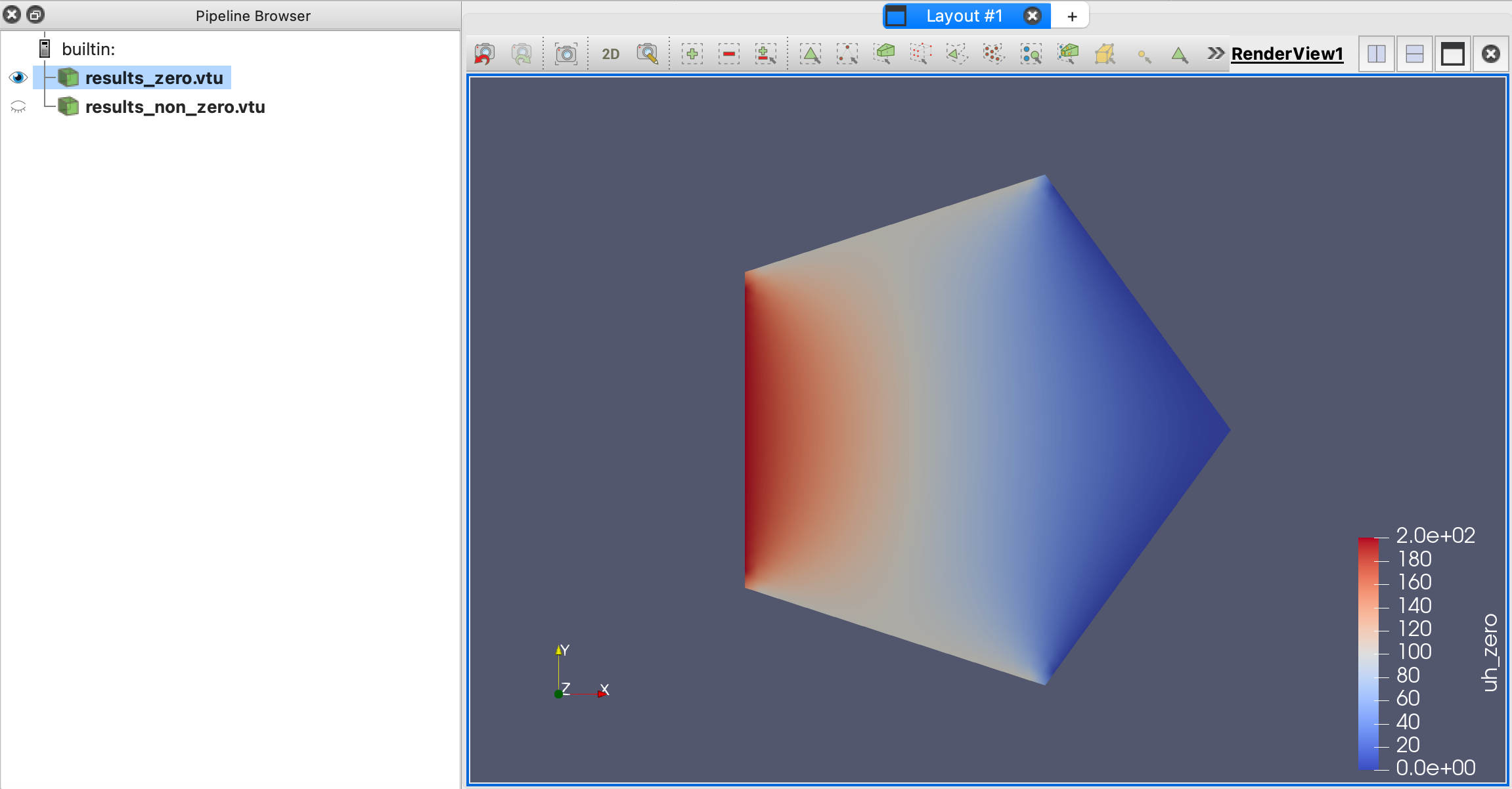
Task: Click the RenderView1 title label
Action: point(1287,54)
